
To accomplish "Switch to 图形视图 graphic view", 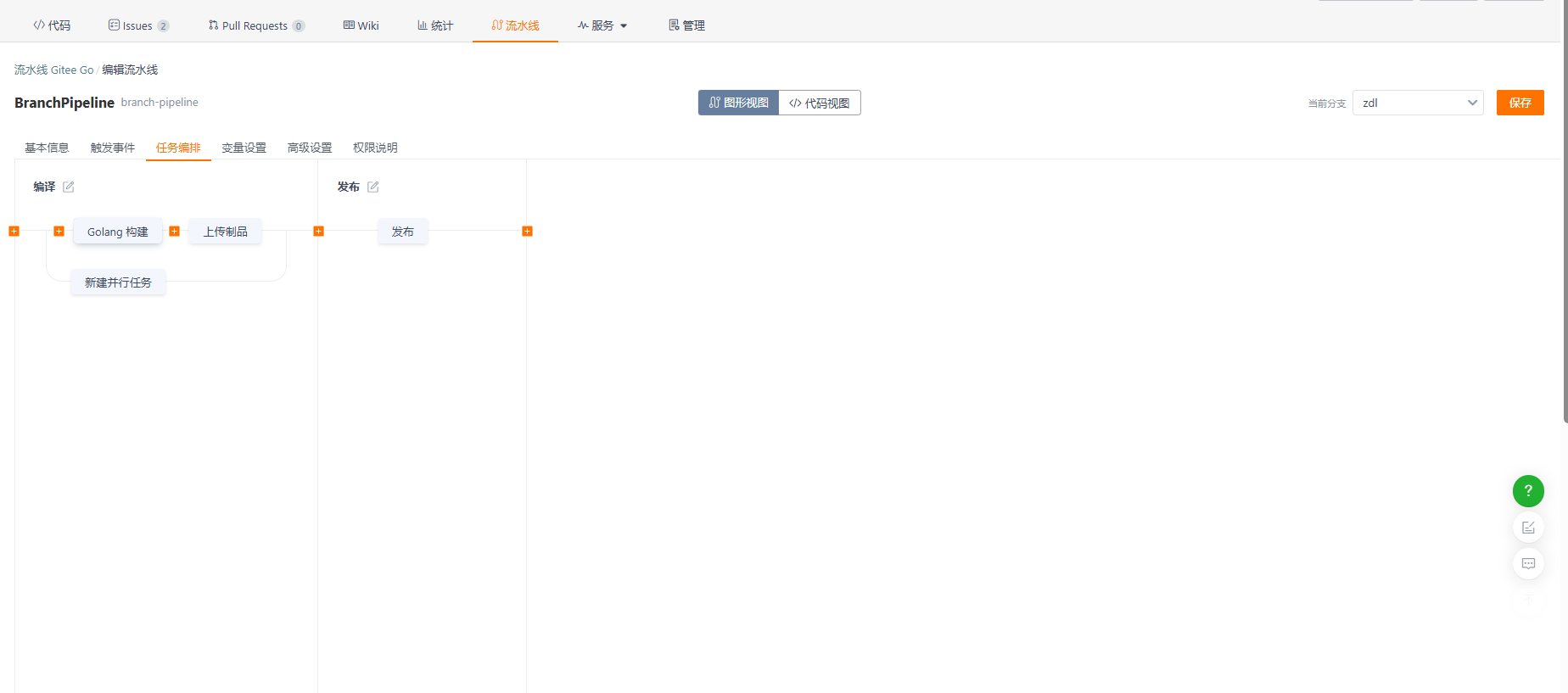I will point(738,103).
